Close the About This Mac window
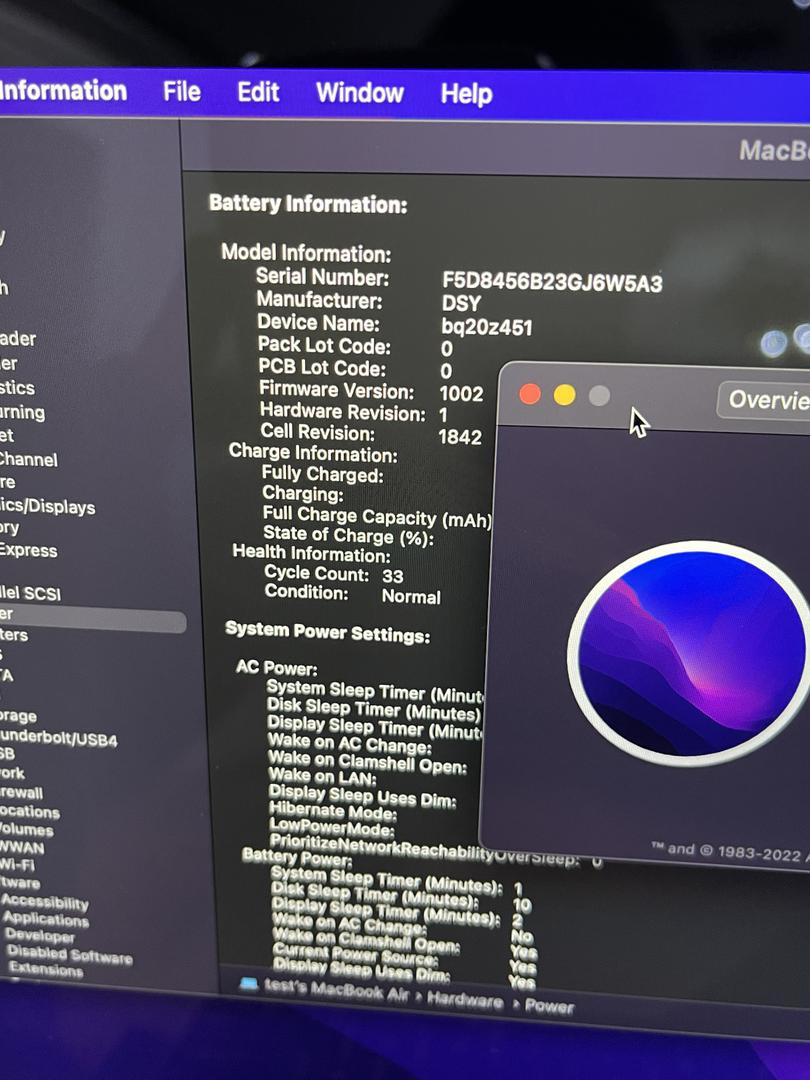The image size is (810, 1080). pyautogui.click(x=530, y=394)
